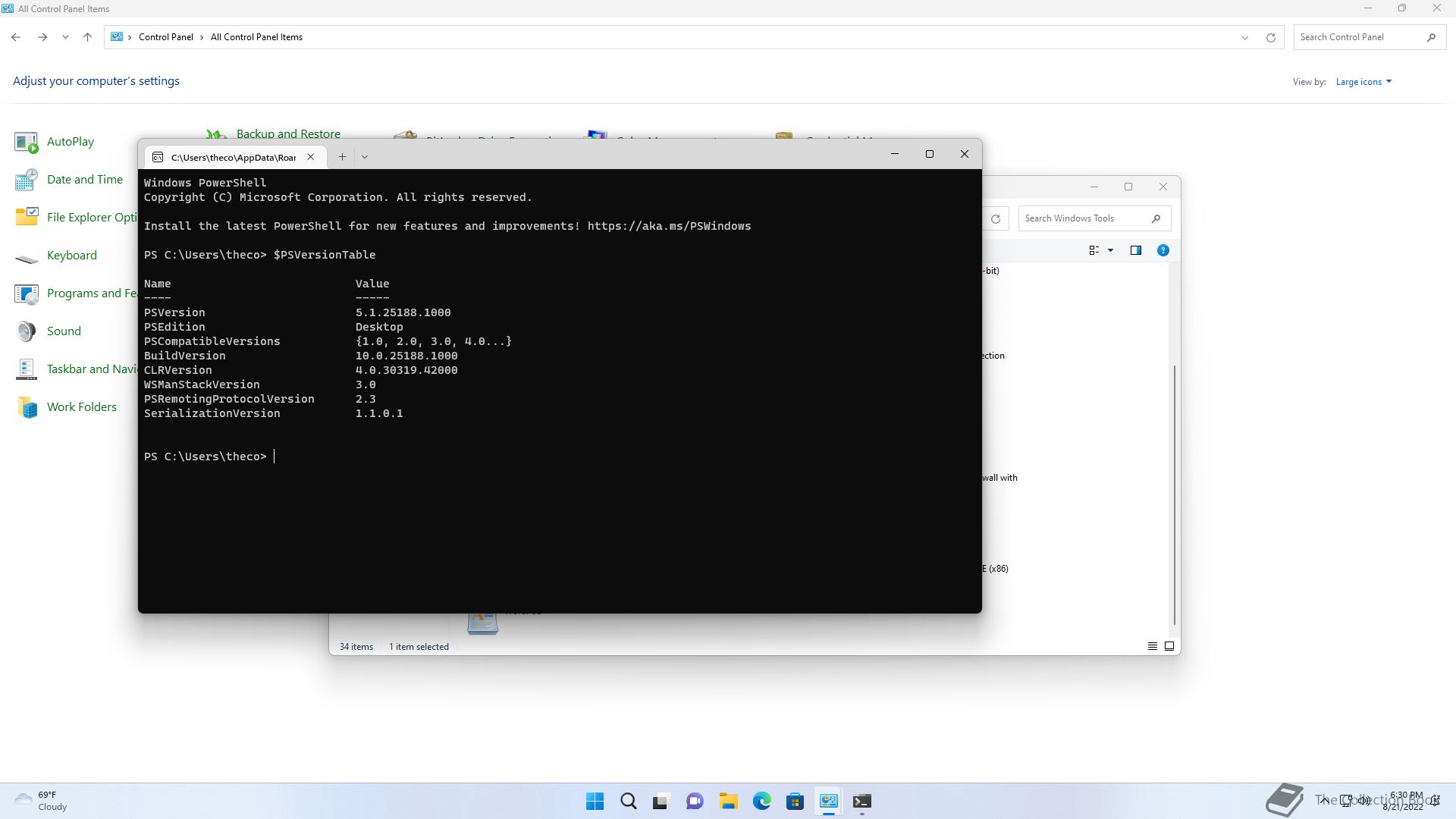Open File Explorer Options icon
The width and height of the screenshot is (1456, 819).
click(27, 218)
